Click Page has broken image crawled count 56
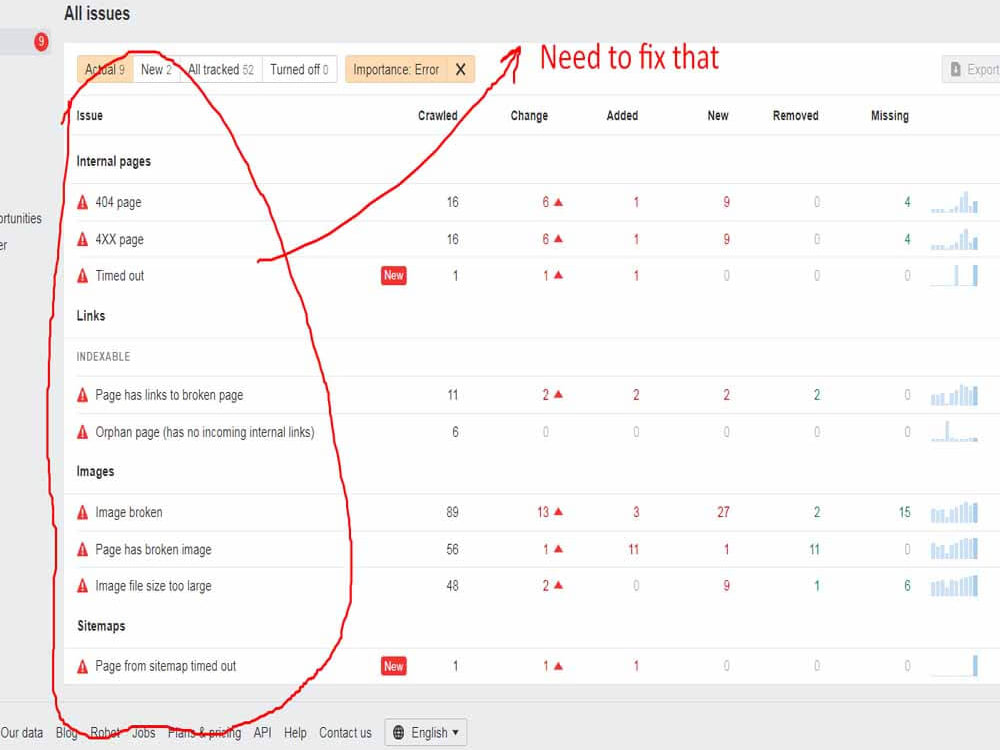Viewport: 1000px width, 750px height. tap(452, 549)
